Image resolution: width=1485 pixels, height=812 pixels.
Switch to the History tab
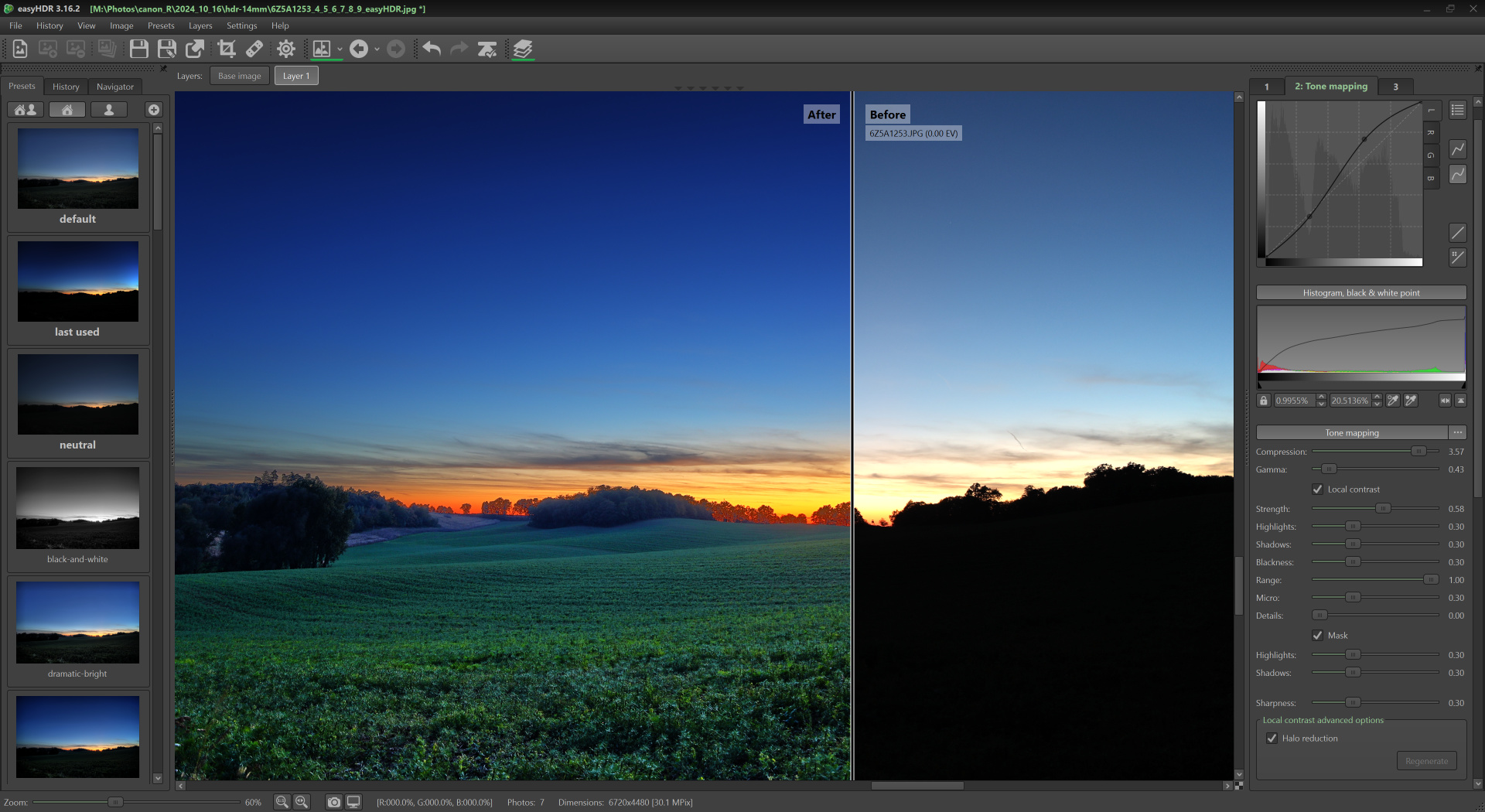click(x=66, y=87)
